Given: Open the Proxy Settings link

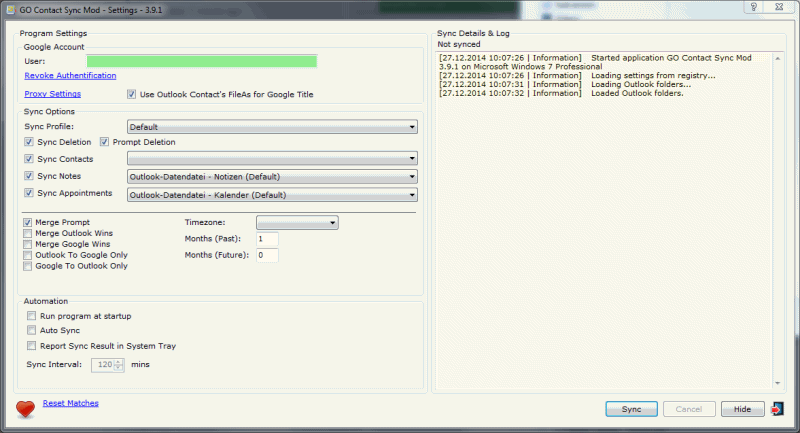Looking at the screenshot, I should tap(53, 94).
